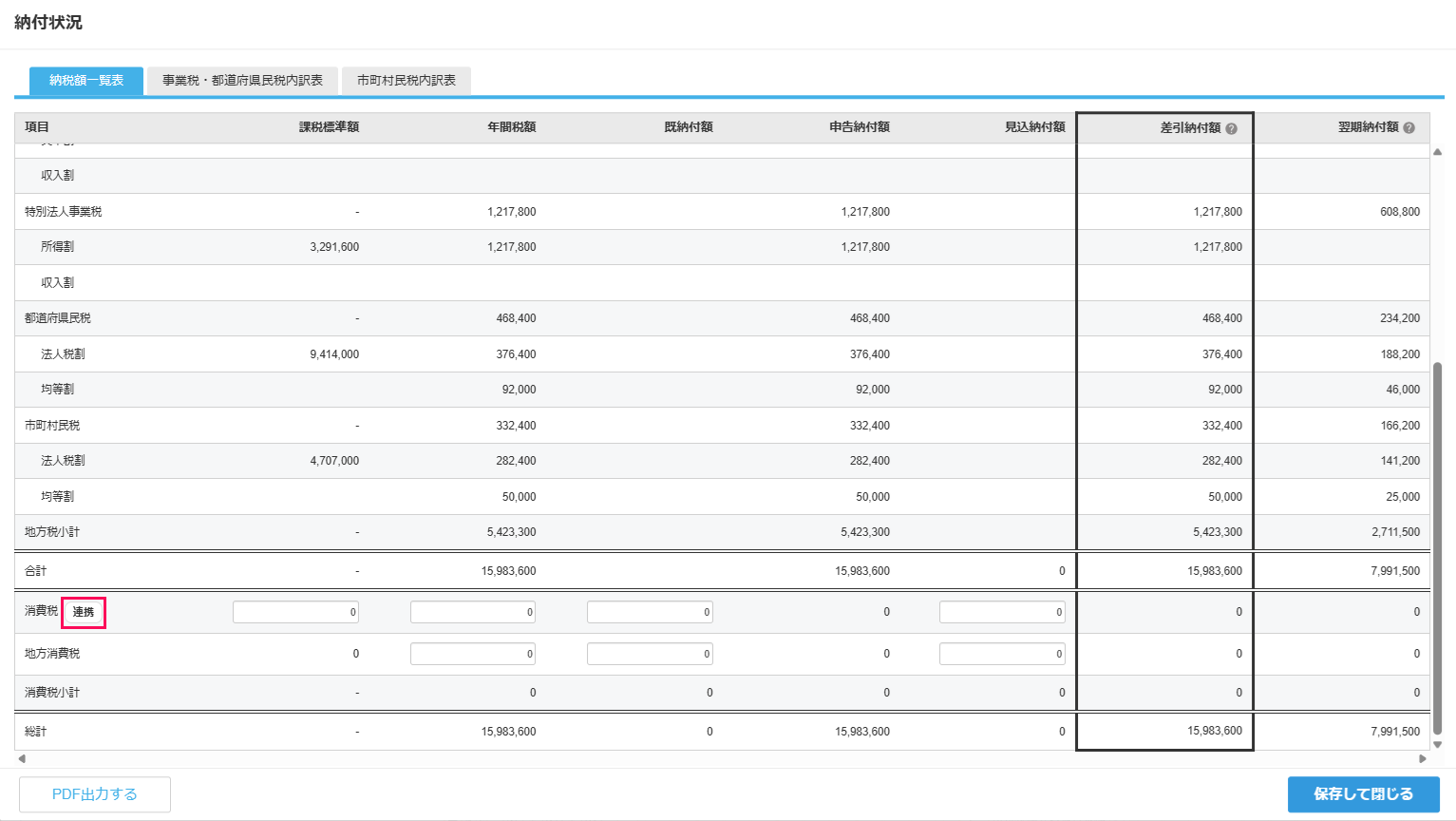This screenshot has width=1456, height=821.
Task: Open 市町村民税内訳表 tab
Action: pos(407,81)
